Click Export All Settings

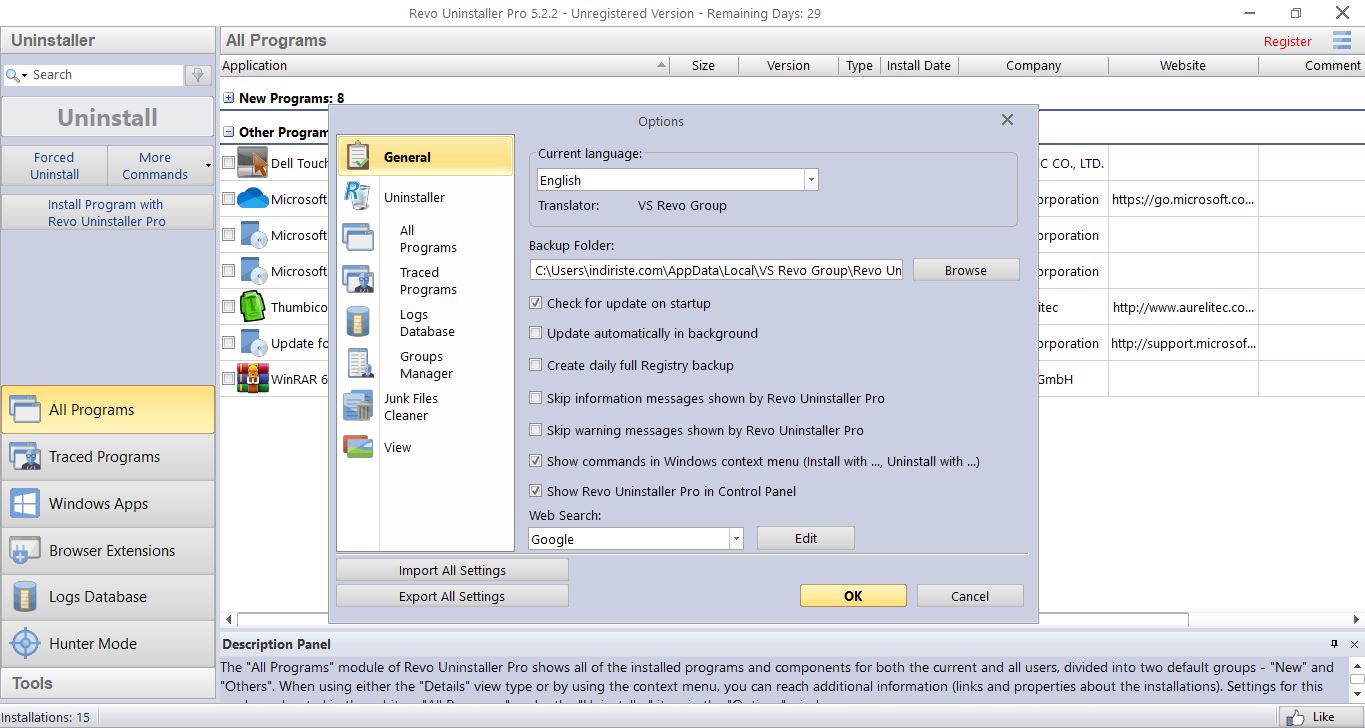[x=452, y=596]
